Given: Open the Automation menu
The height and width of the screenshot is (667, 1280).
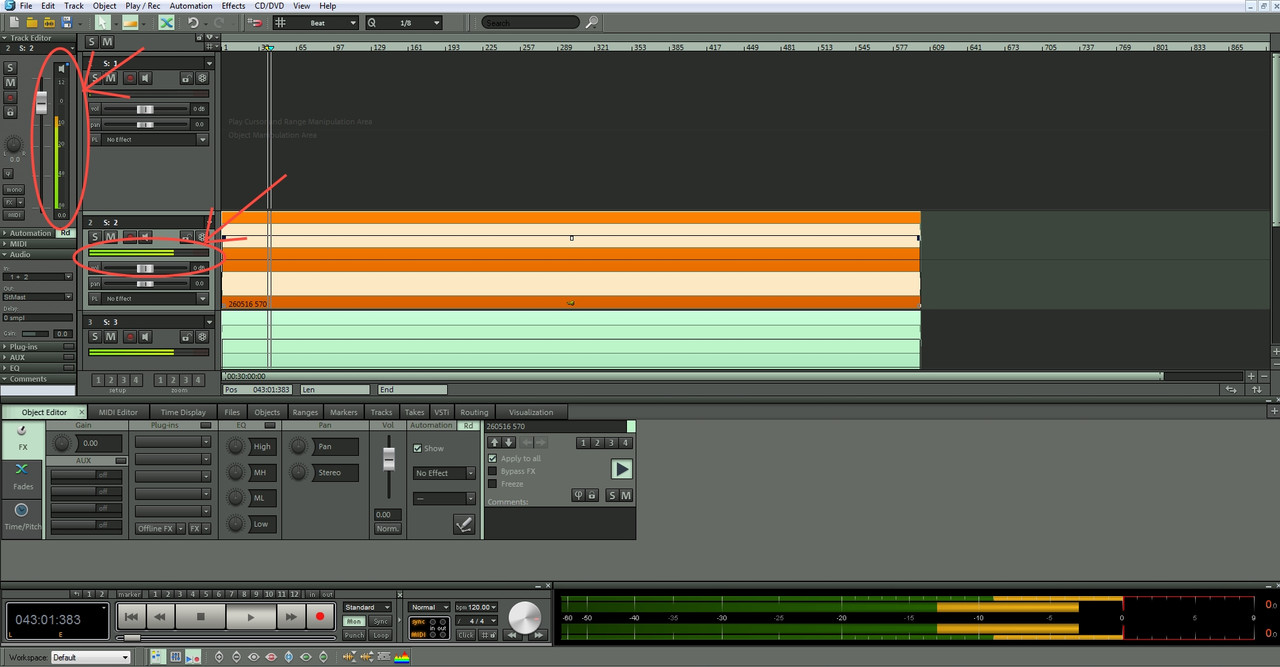Looking at the screenshot, I should 190,6.
